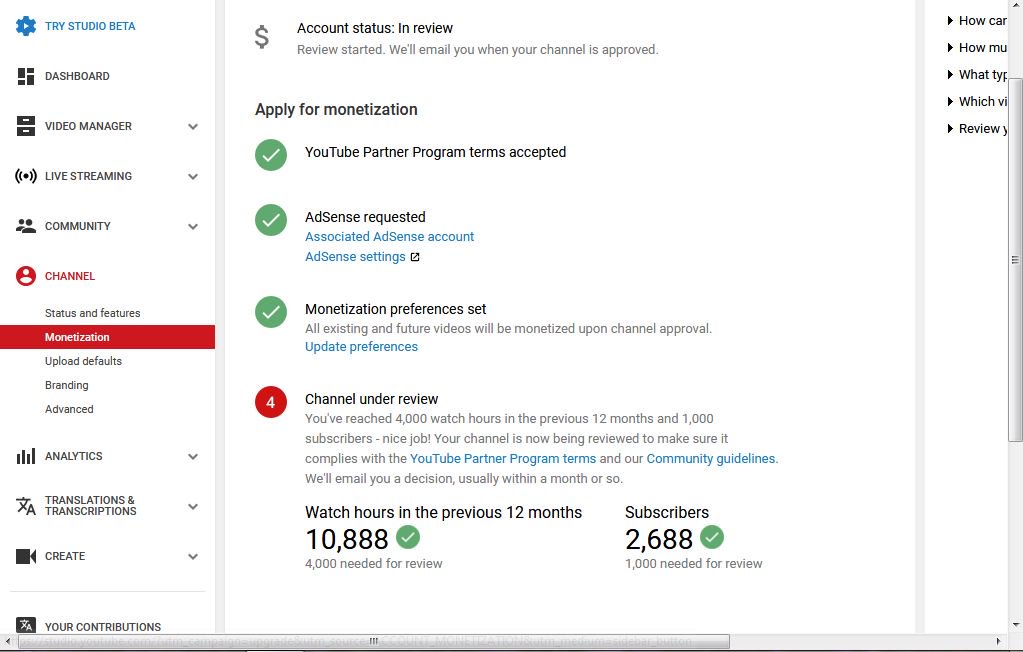
Task: Expand the 'Which vi' help question
Action: (977, 101)
